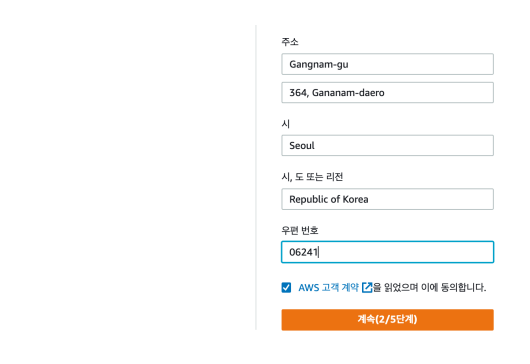530x364 pixels.
Task: Click the 우편 번호 label
Action: (x=300, y=230)
